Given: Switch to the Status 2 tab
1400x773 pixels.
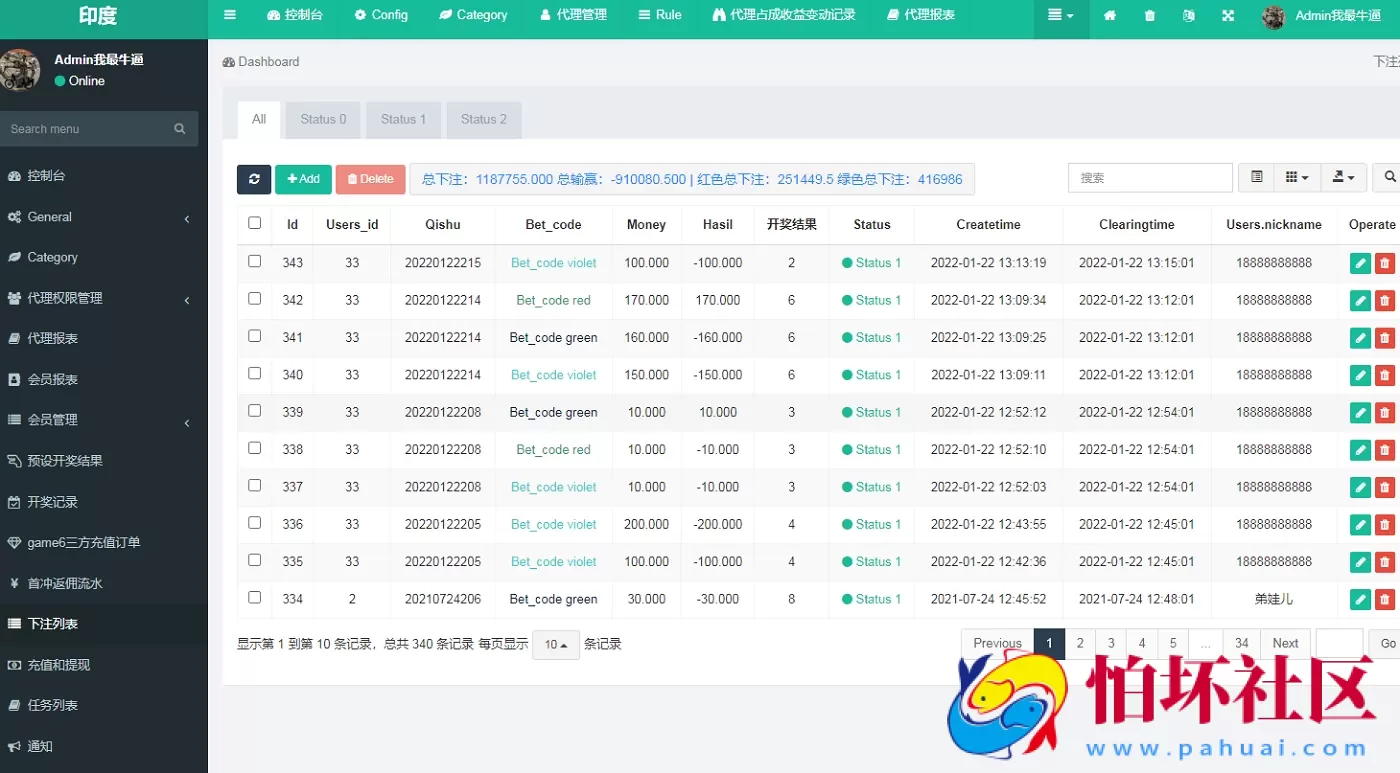Looking at the screenshot, I should click(484, 118).
